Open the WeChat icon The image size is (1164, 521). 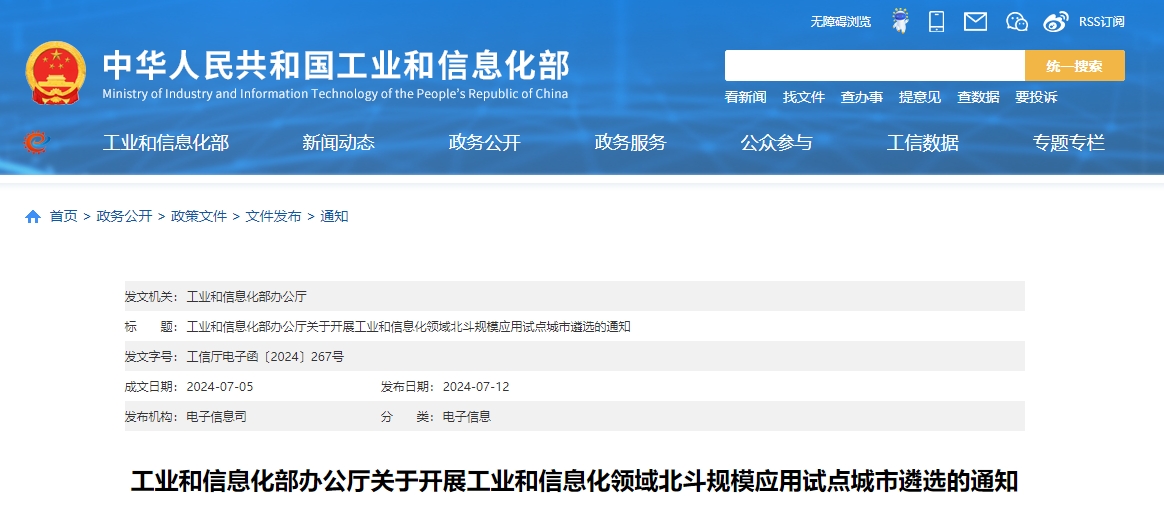click(1017, 22)
